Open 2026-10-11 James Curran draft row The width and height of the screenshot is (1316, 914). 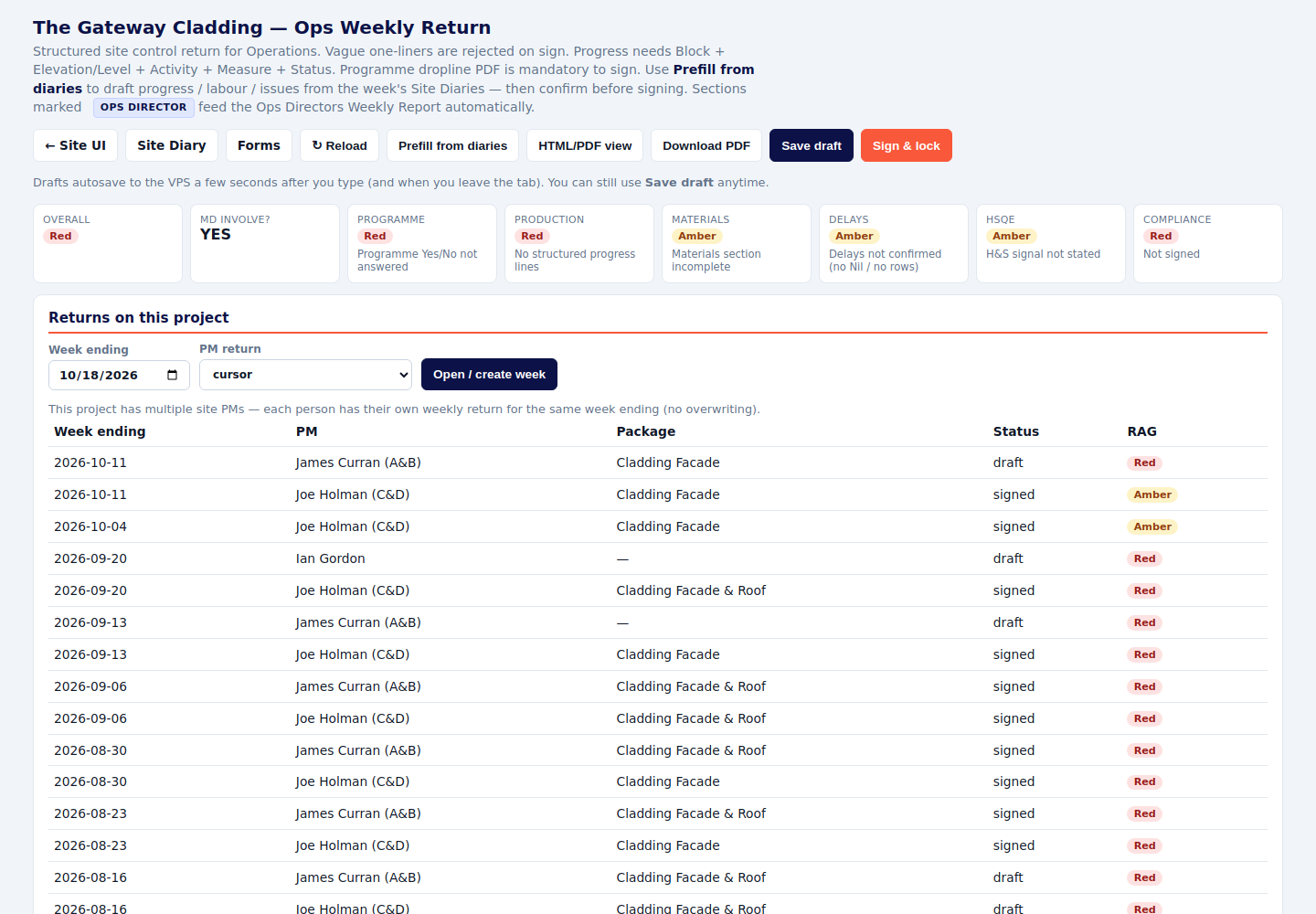658,462
